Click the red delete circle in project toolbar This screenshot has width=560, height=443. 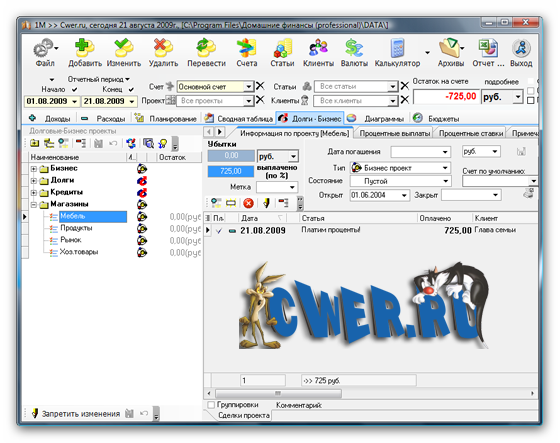point(248,203)
